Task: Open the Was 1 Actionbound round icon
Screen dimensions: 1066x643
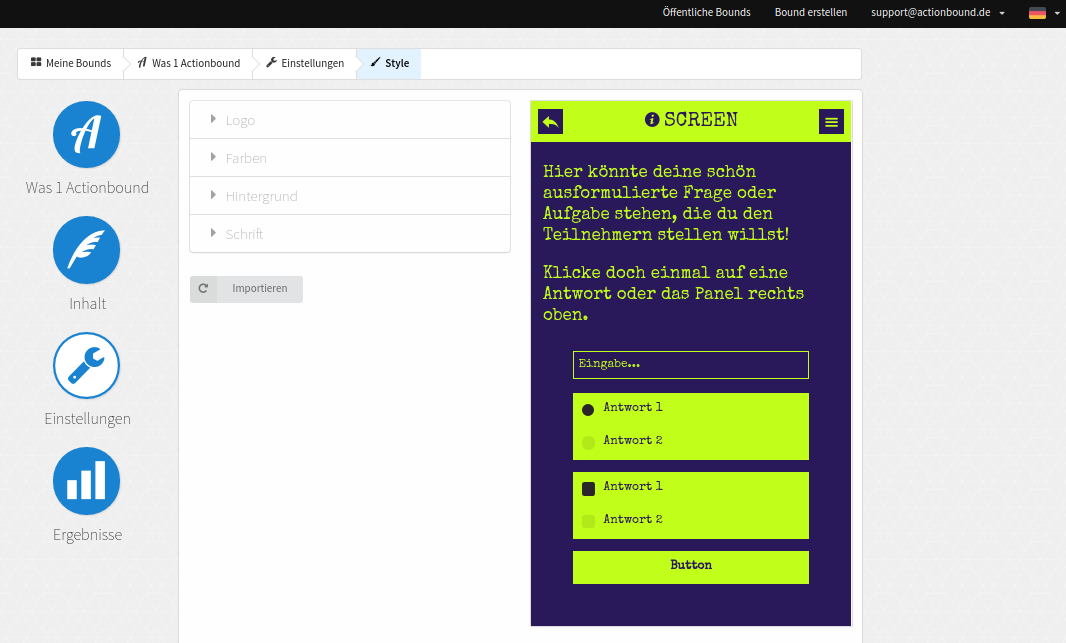Action: [x=86, y=135]
